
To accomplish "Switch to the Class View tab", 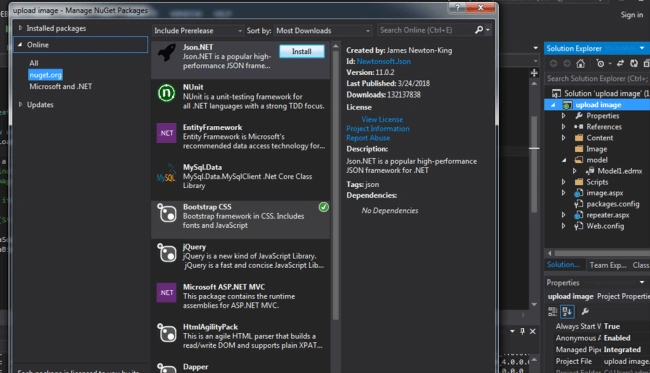I will (641, 265).
